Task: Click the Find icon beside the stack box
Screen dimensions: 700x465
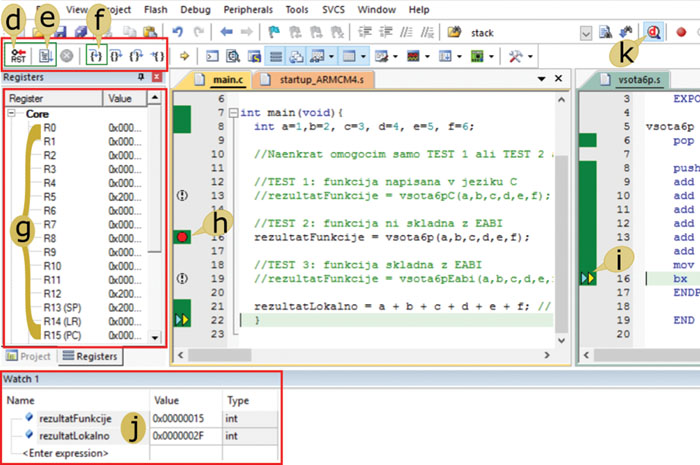Action: (x=605, y=32)
